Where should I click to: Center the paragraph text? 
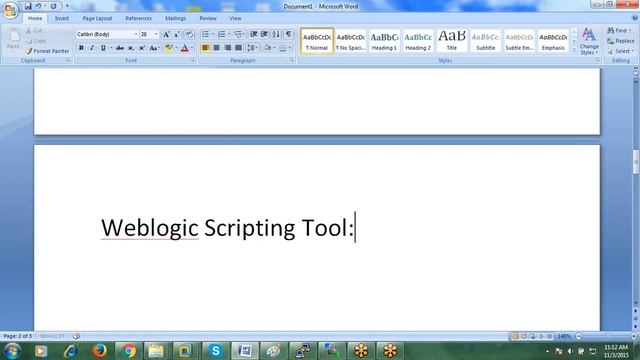[x=216, y=48]
